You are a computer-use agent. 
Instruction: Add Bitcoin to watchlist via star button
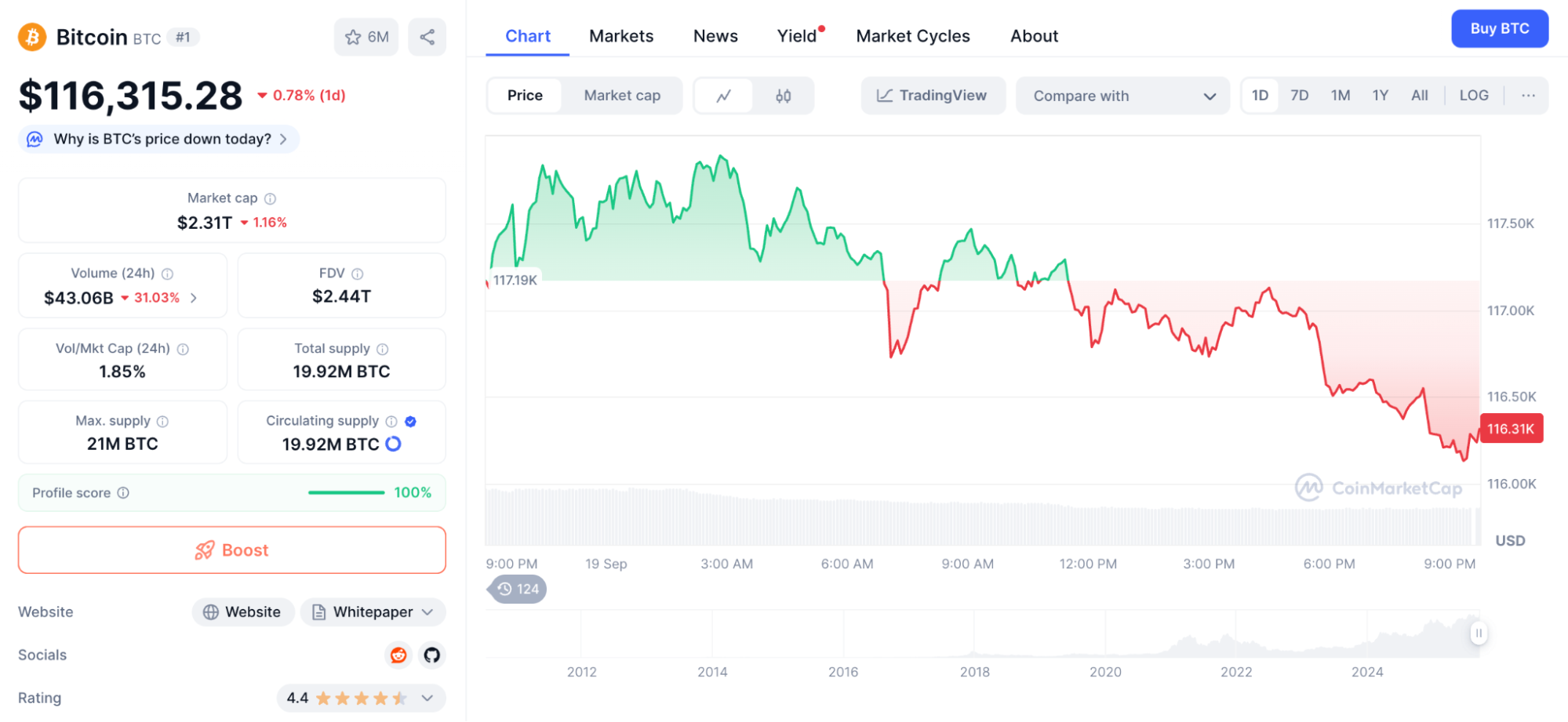366,37
